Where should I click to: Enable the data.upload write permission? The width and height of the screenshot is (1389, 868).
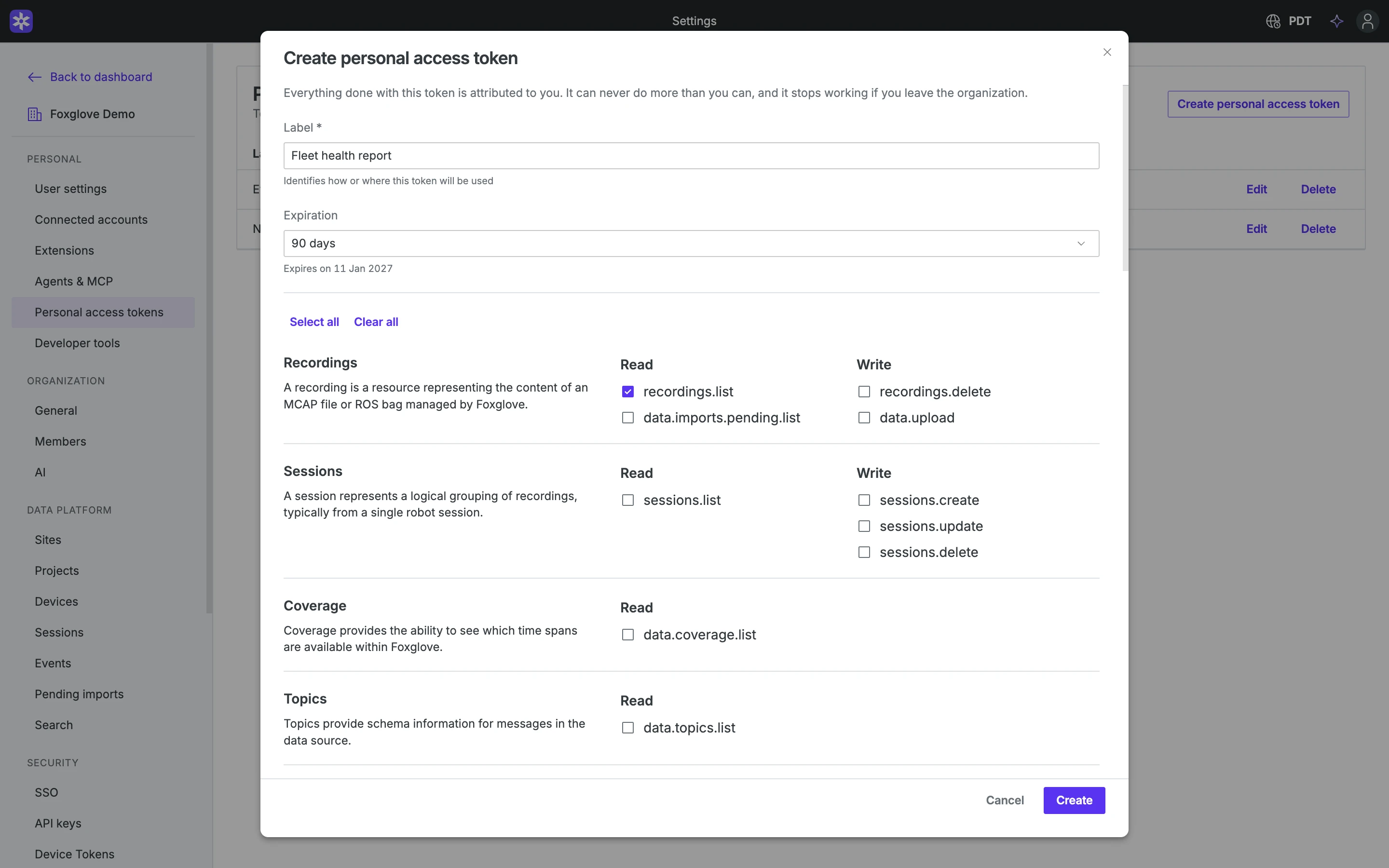click(x=864, y=418)
